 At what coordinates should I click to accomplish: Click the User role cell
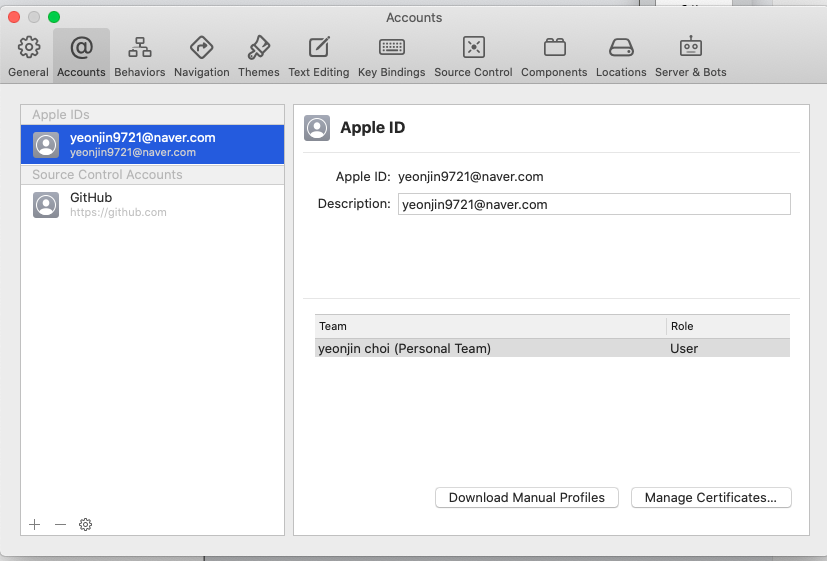[x=684, y=349]
